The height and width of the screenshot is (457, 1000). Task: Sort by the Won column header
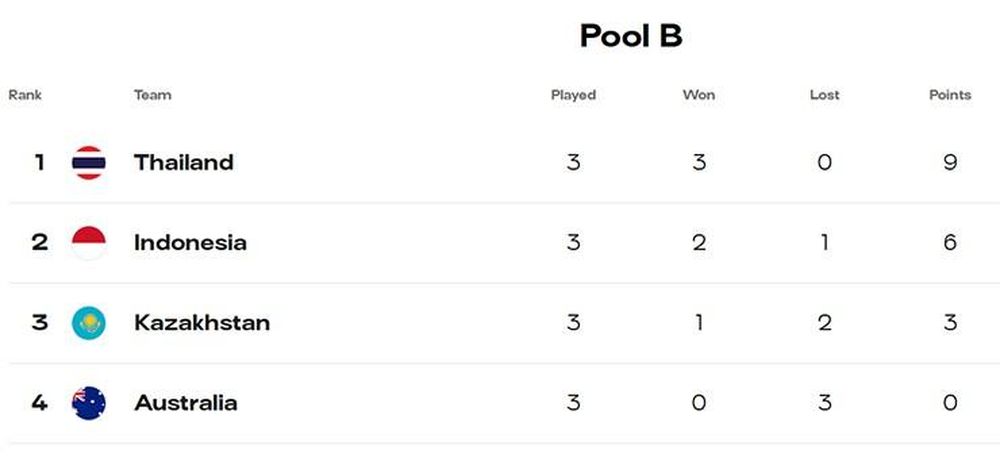pyautogui.click(x=699, y=95)
